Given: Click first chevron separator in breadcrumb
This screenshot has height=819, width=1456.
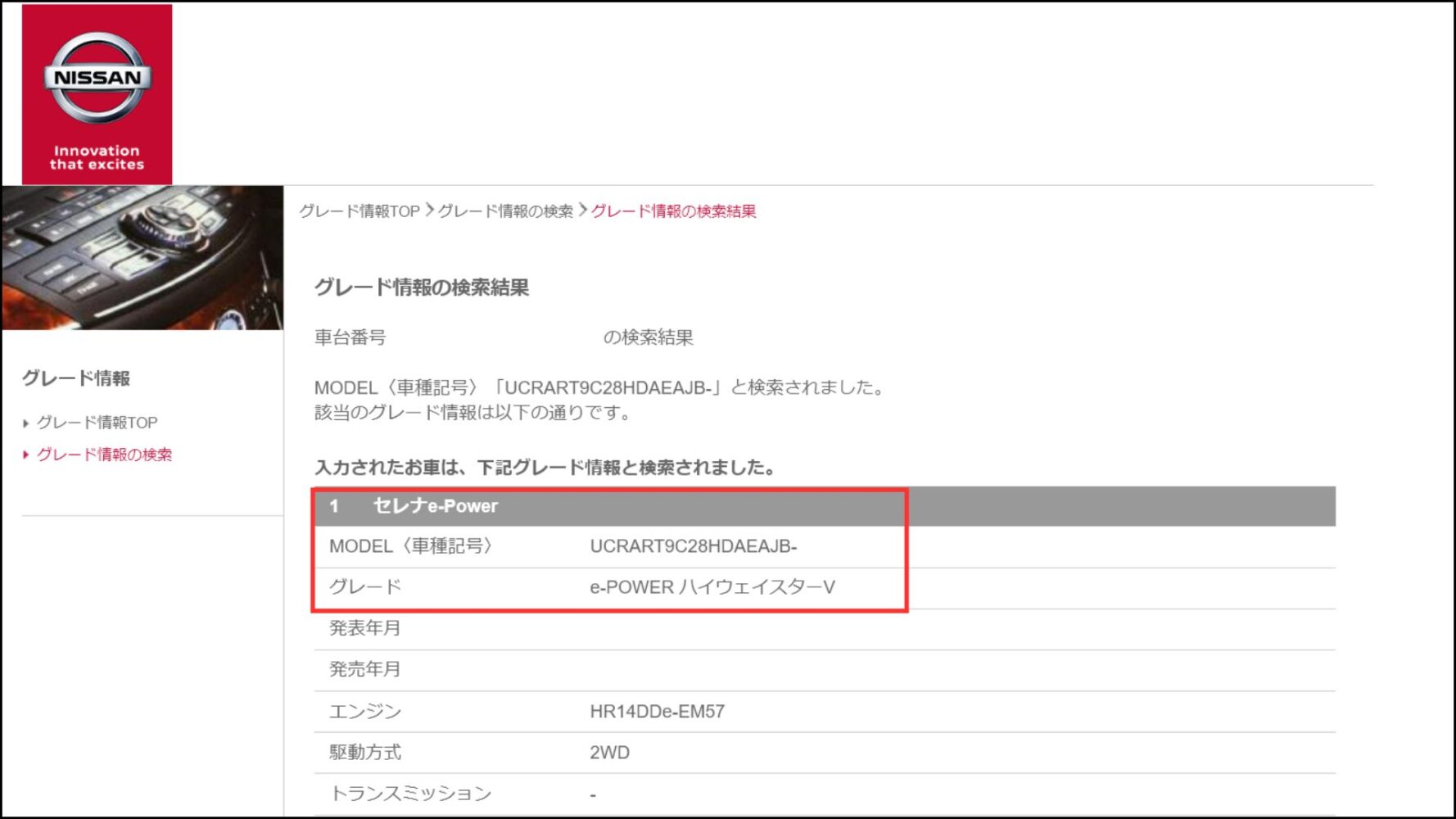Looking at the screenshot, I should tap(429, 210).
